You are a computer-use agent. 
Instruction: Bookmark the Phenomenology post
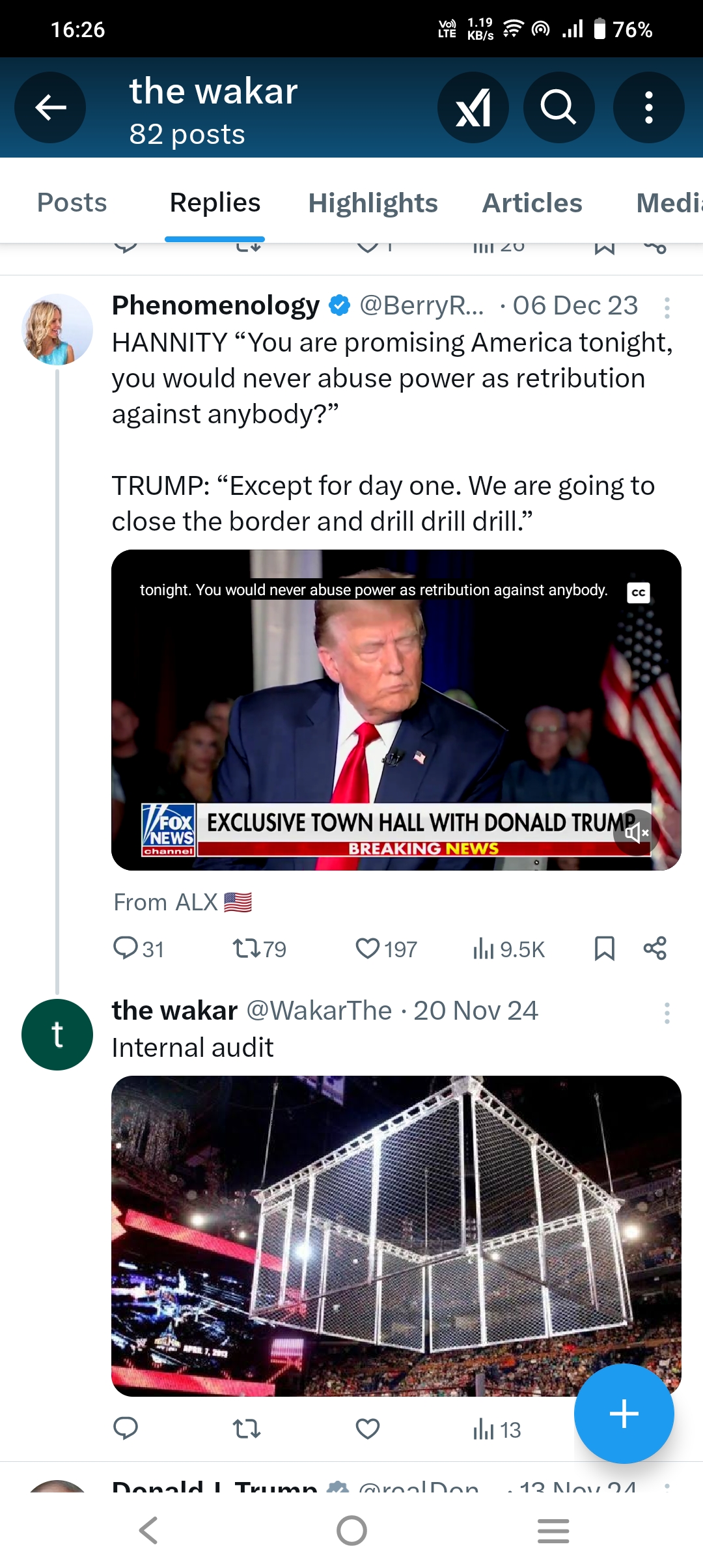[x=604, y=948]
